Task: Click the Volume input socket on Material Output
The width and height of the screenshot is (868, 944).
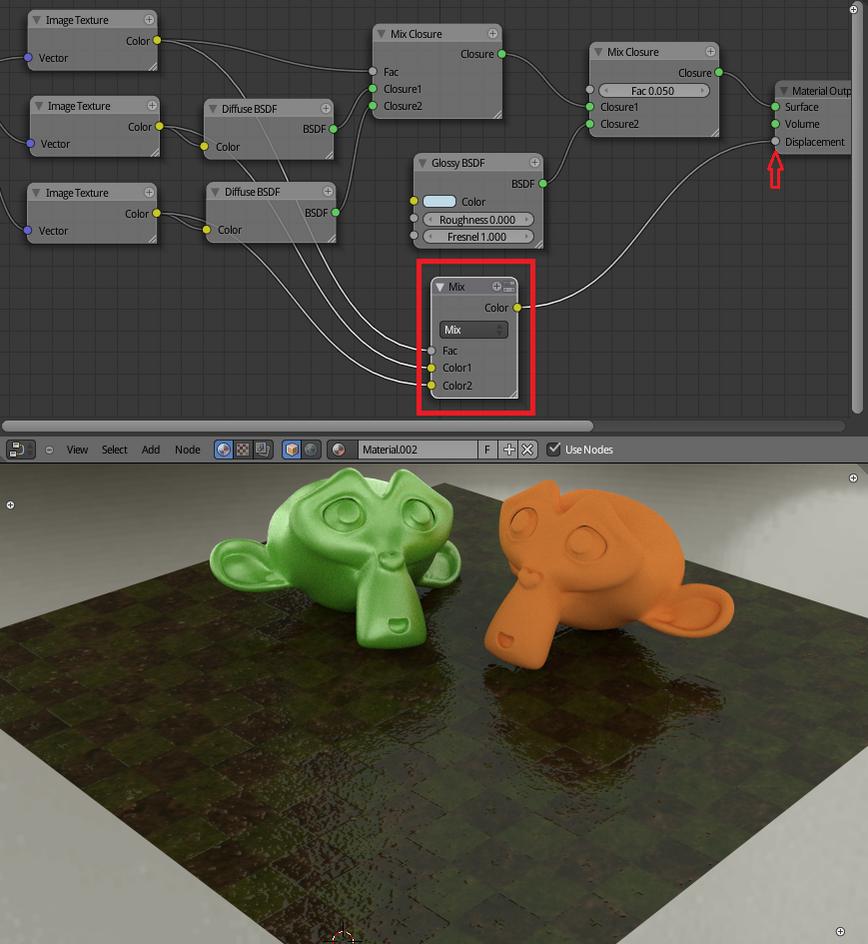Action: 775,124
